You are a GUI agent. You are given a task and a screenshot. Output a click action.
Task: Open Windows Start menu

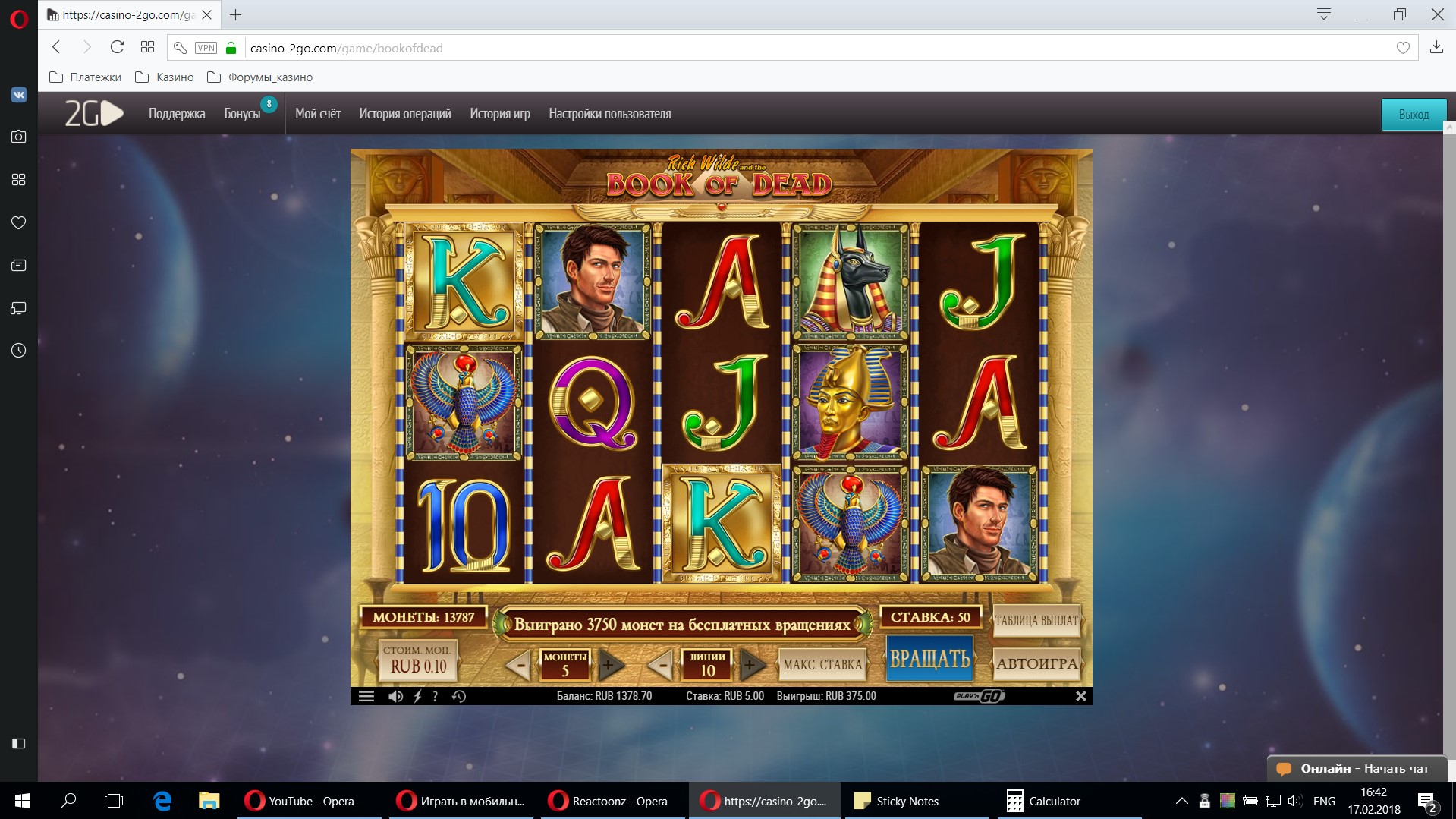tap(22, 801)
